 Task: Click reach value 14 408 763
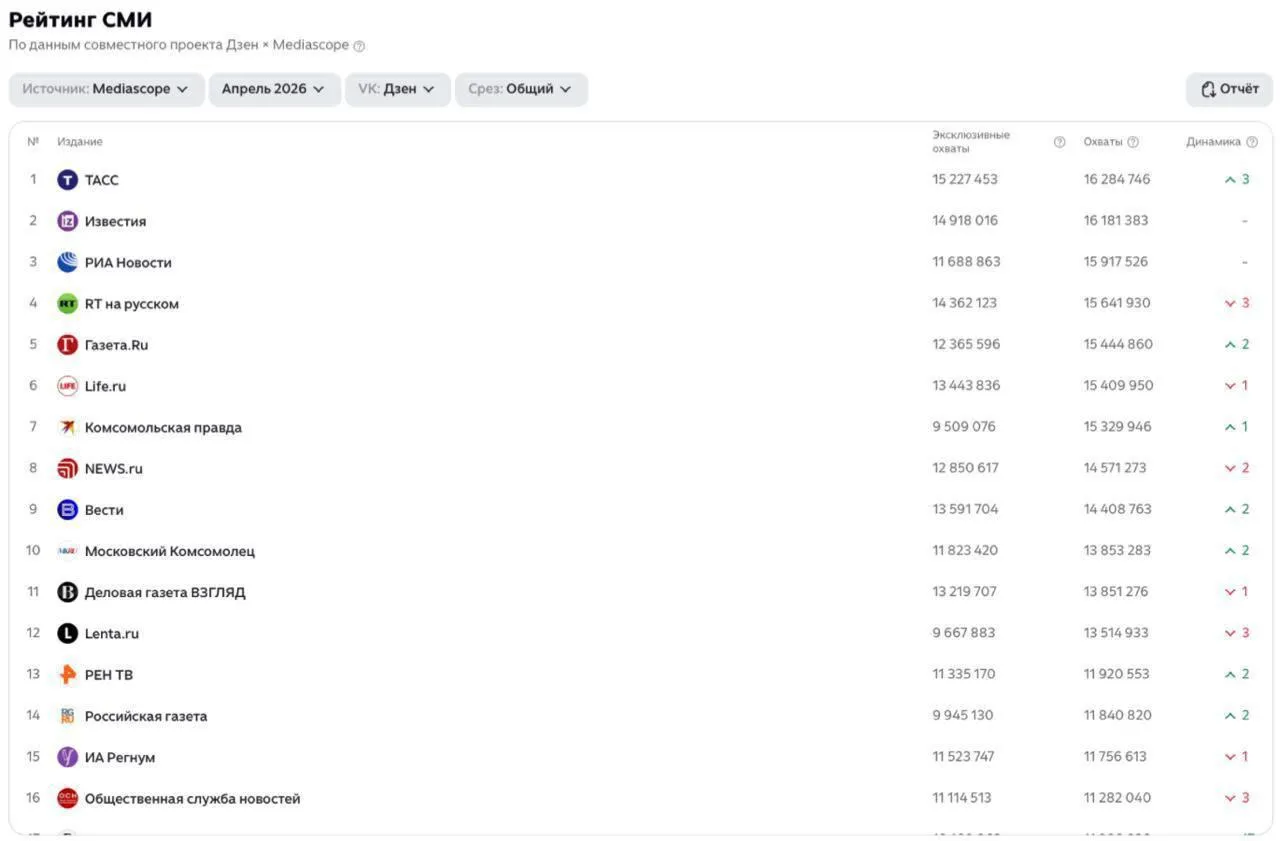click(x=1118, y=509)
